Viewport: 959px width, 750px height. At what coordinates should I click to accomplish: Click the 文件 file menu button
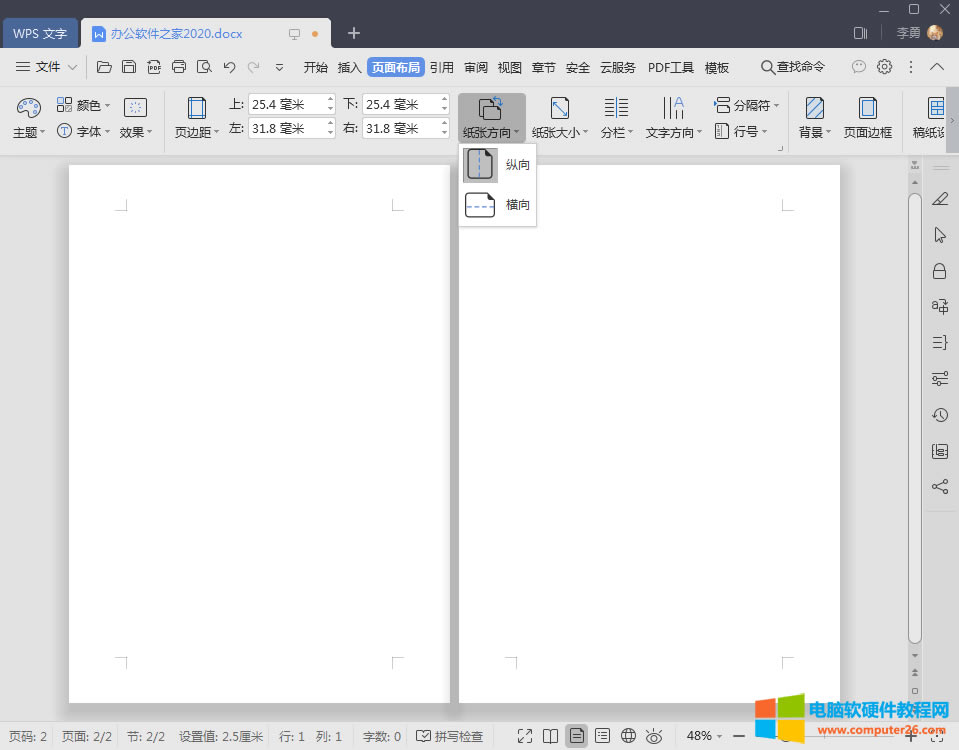tap(46, 67)
